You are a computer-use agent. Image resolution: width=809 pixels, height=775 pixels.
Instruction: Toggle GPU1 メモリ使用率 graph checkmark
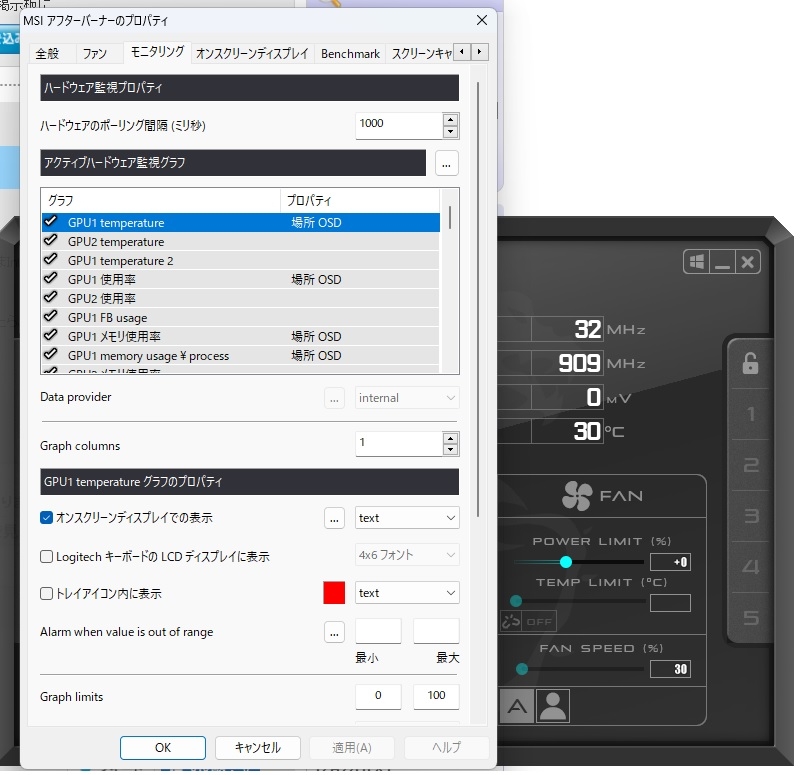(51, 336)
